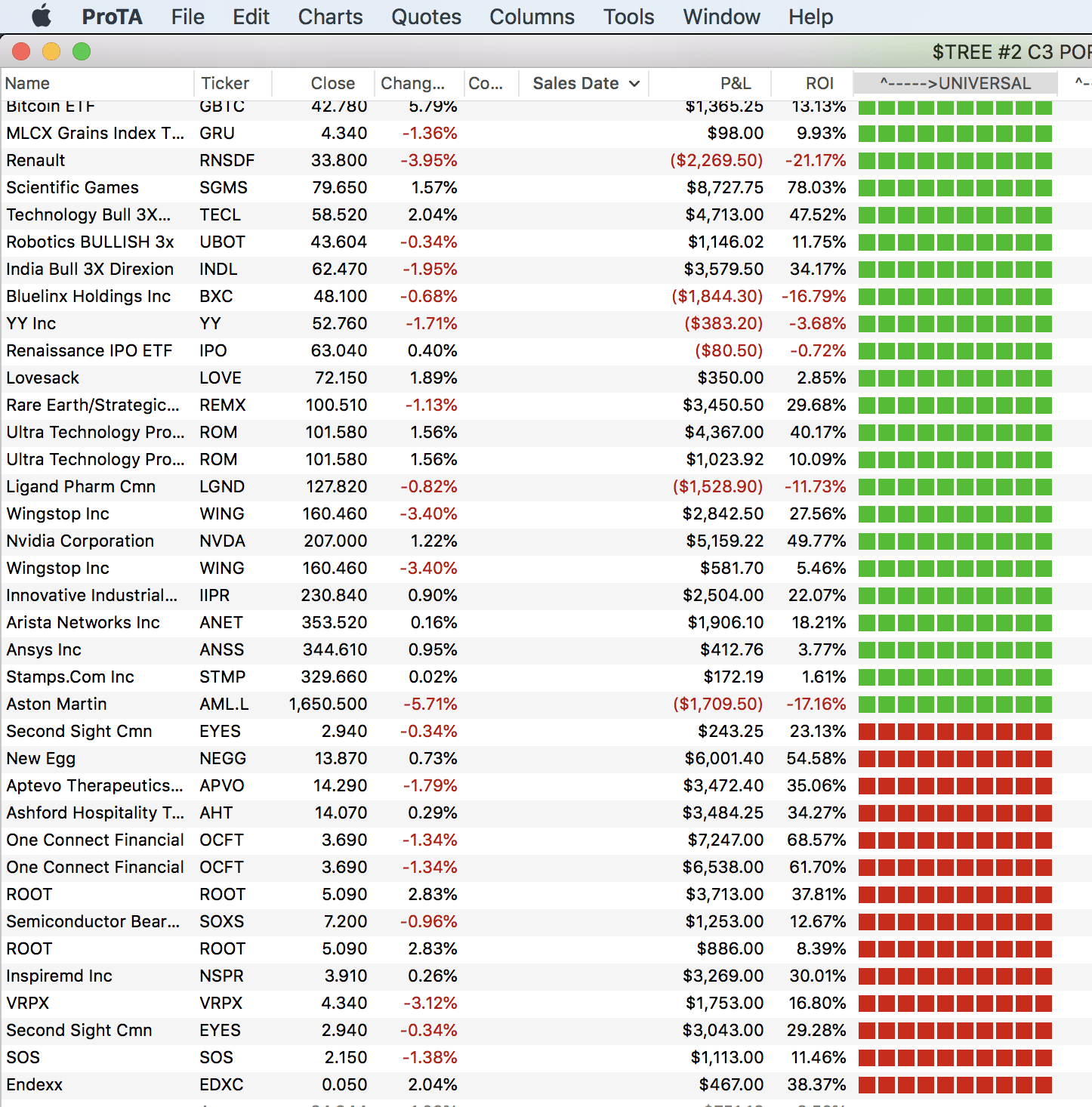The image size is (1092, 1107).
Task: Click the SOXS ticker cell
Action: click(x=222, y=921)
